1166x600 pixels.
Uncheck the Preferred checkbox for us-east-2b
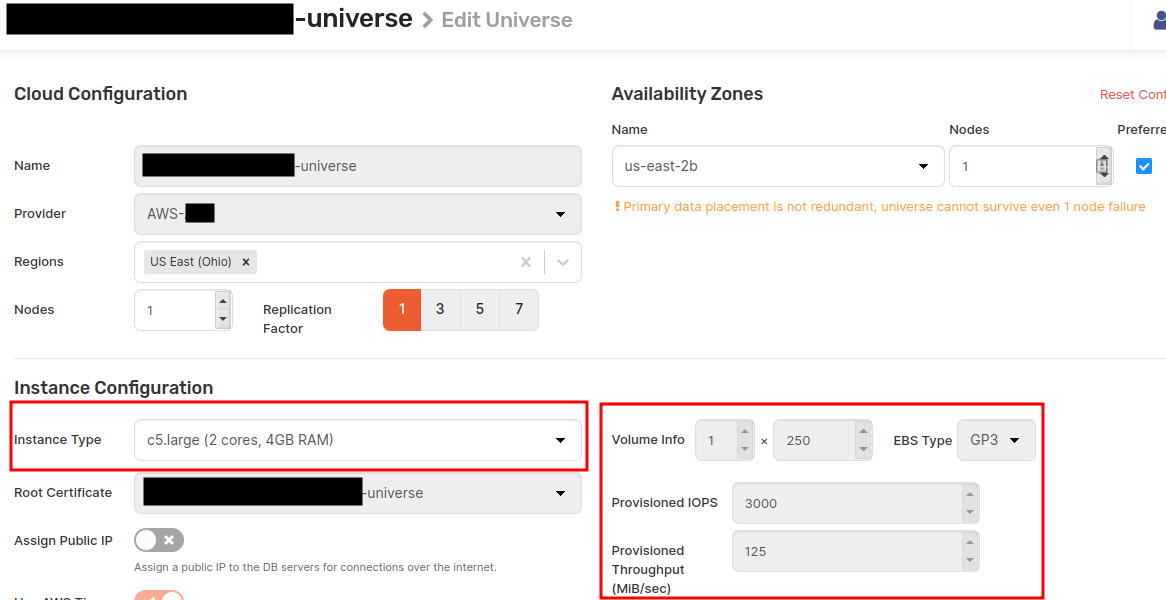tap(1144, 165)
